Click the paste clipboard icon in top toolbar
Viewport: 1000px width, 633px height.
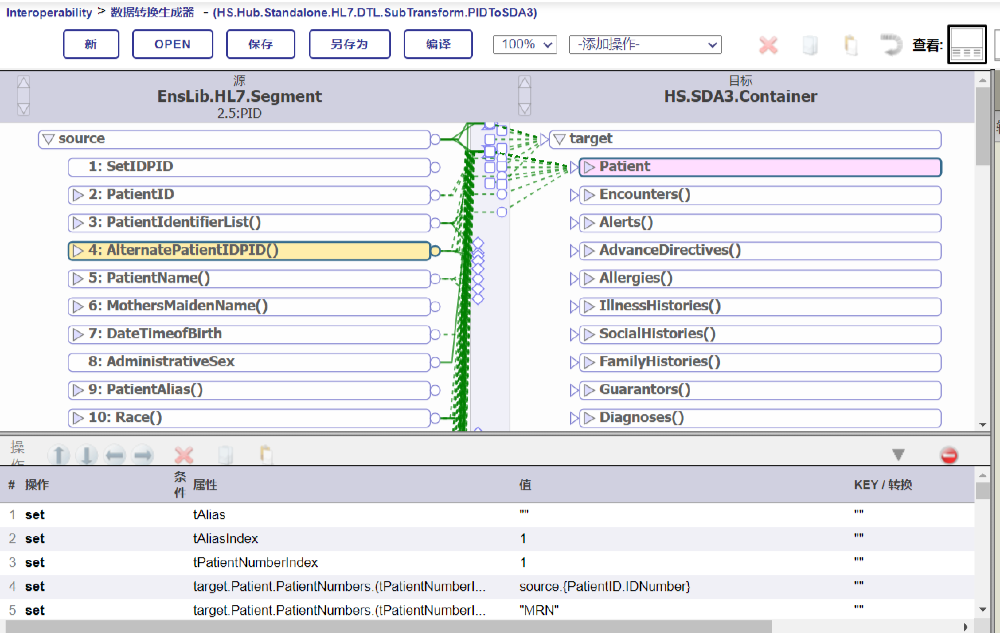850,45
